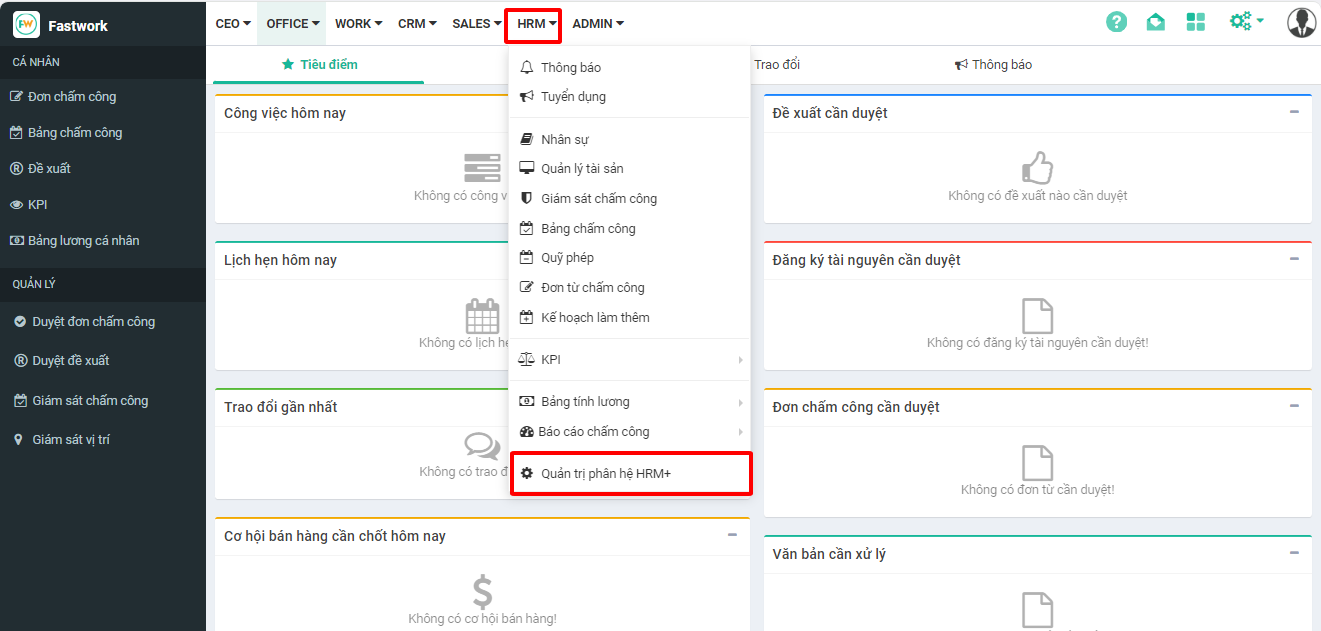Viewport: 1321px width, 631px height.
Task: Open Quản lý tài sản menu entry
Action: coord(582,169)
